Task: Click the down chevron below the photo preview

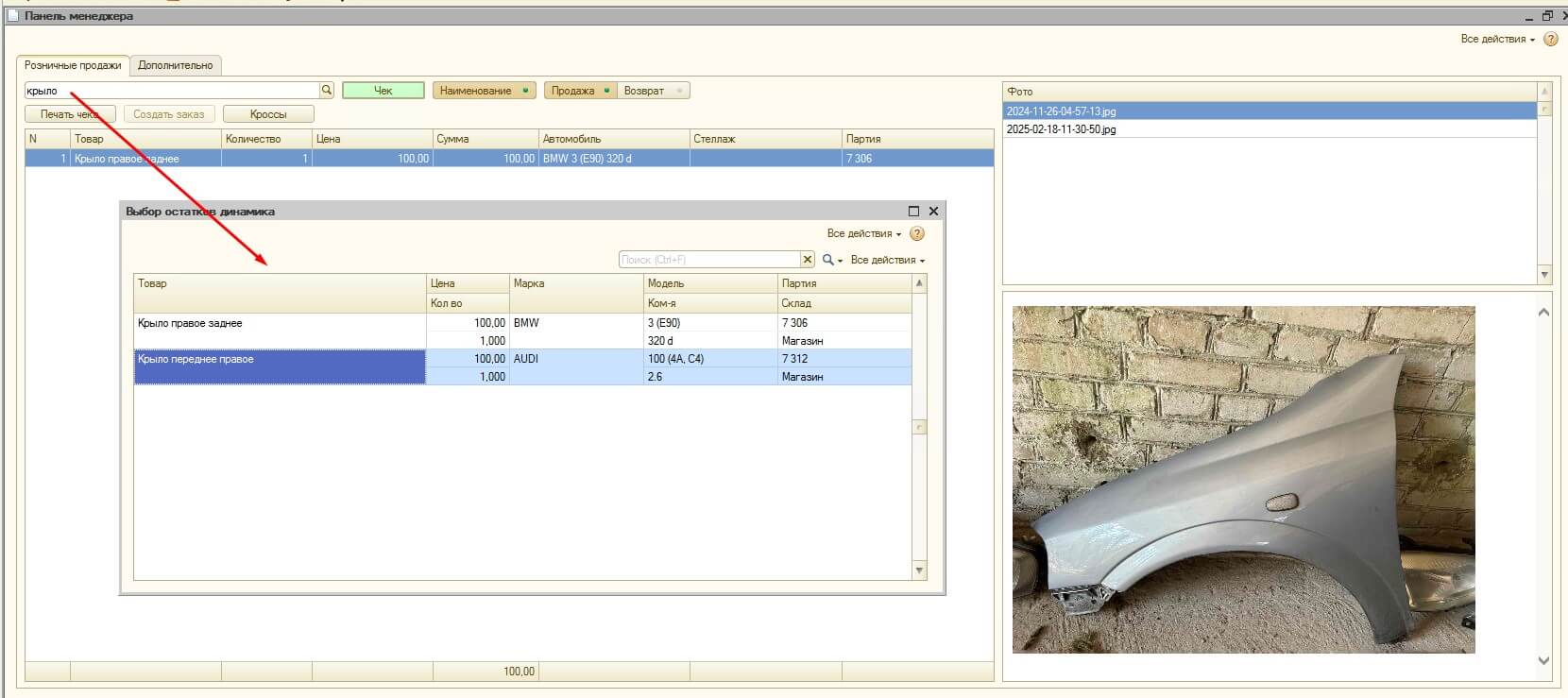Action: click(1543, 661)
